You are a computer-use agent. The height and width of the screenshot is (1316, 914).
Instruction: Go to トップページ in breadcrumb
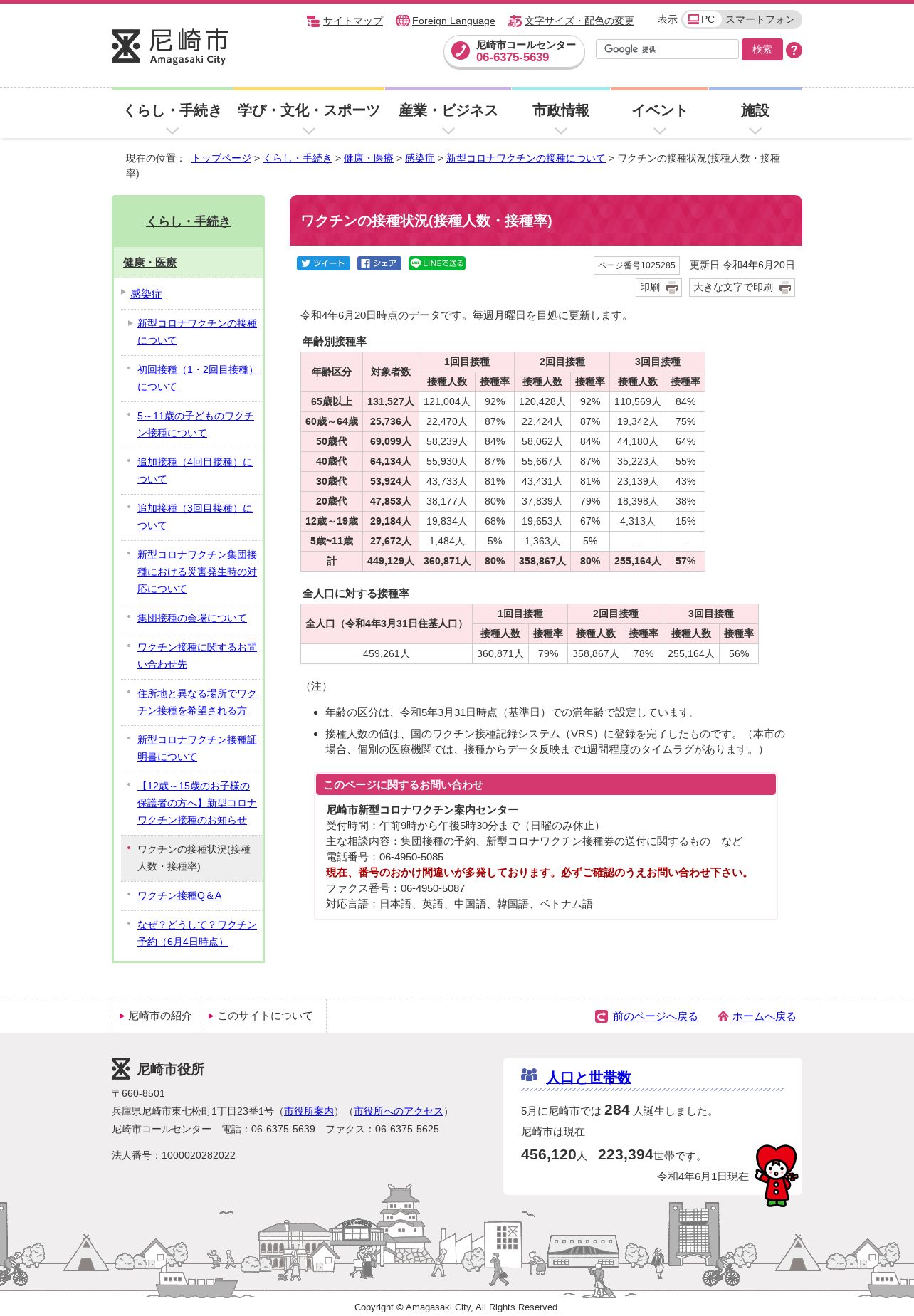tap(221, 158)
